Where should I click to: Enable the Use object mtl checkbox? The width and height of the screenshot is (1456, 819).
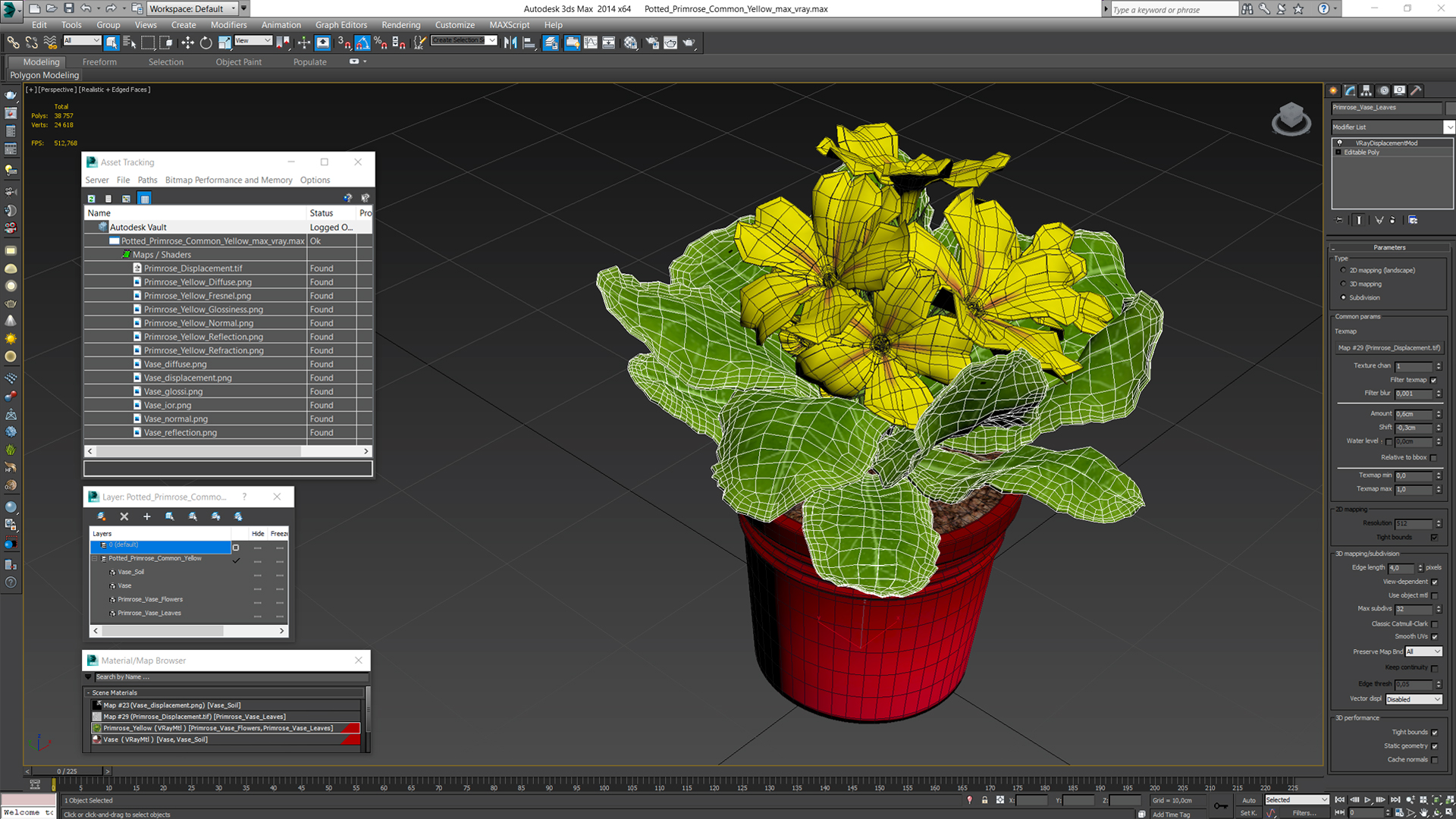pos(1434,595)
